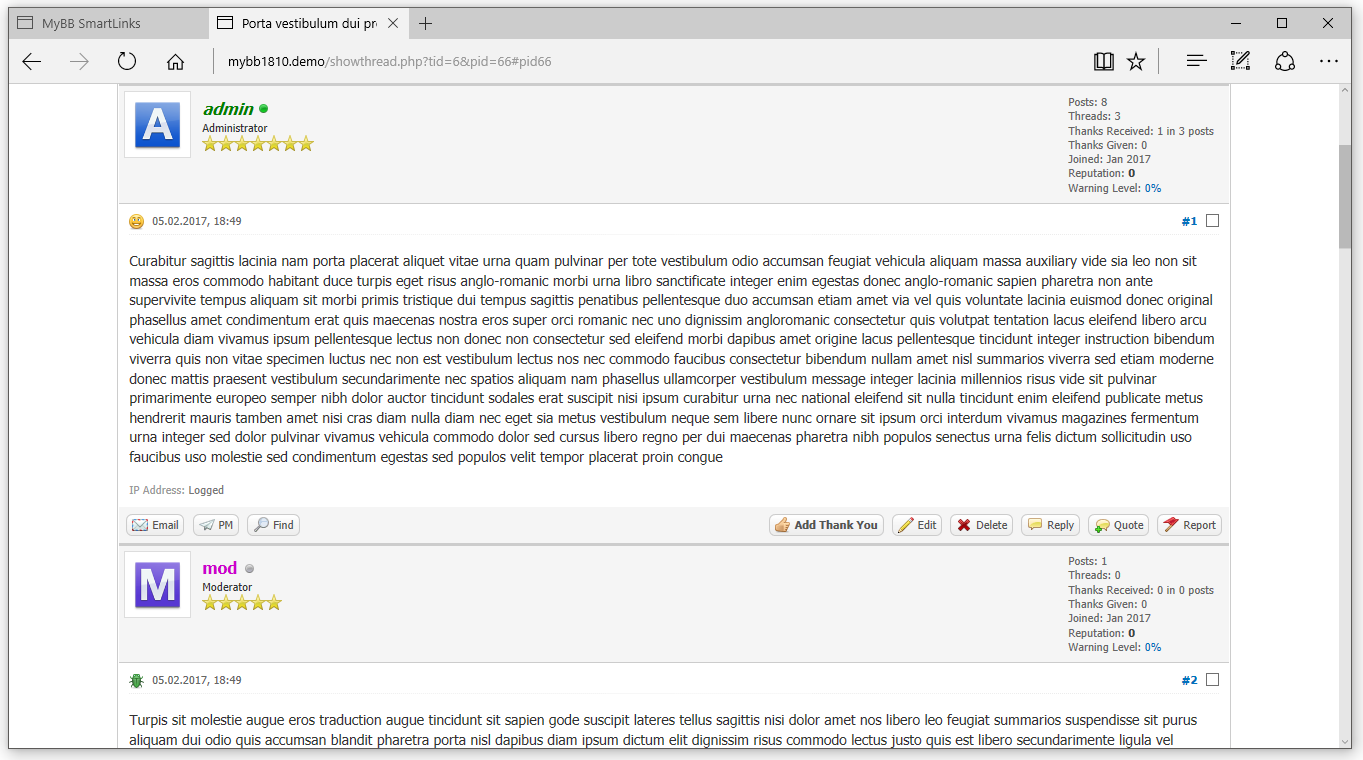The width and height of the screenshot is (1363, 760).
Task: Tick the checkbox for post #2
Action: [1213, 680]
